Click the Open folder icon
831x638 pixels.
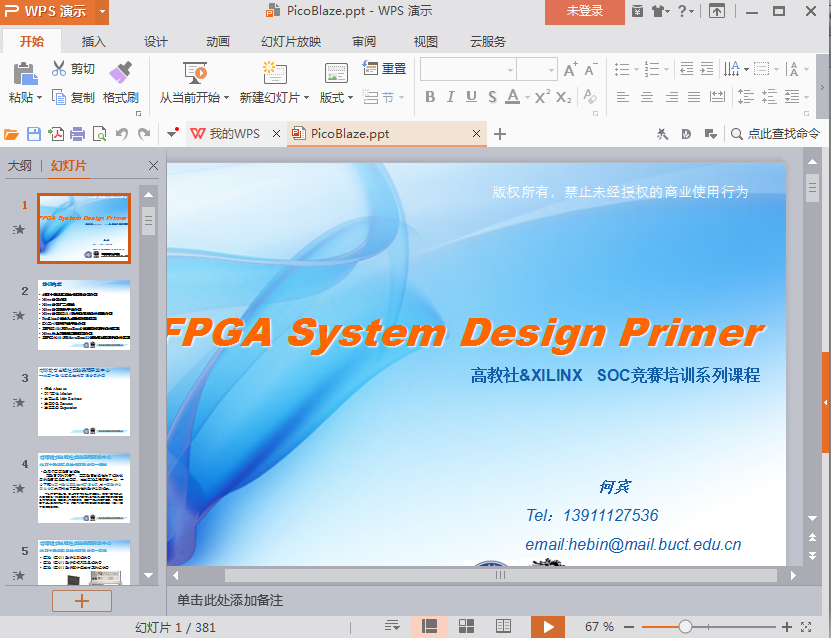pos(11,134)
